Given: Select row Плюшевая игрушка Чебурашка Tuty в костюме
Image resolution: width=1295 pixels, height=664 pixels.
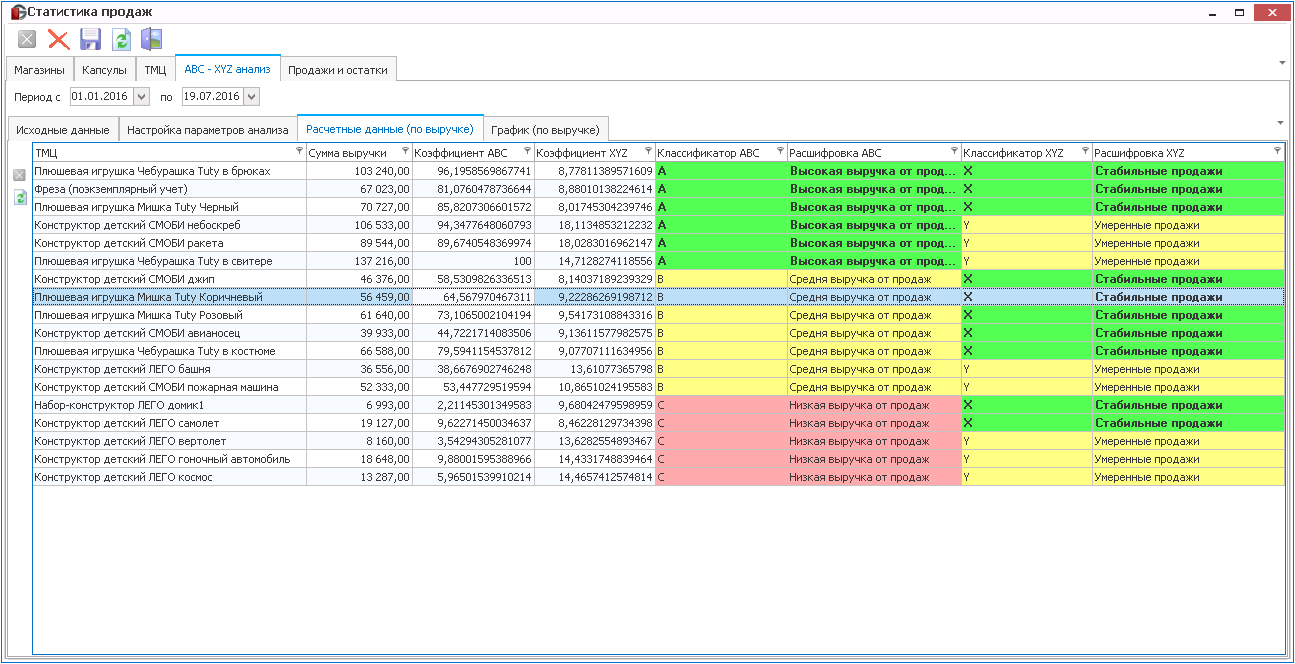Looking at the screenshot, I should click(658, 351).
